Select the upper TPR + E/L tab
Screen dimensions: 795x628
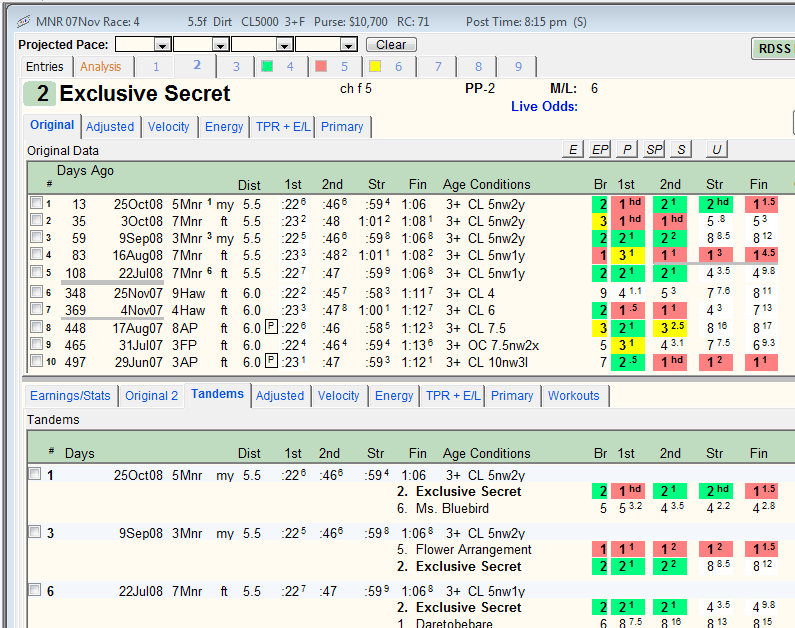tap(283, 127)
